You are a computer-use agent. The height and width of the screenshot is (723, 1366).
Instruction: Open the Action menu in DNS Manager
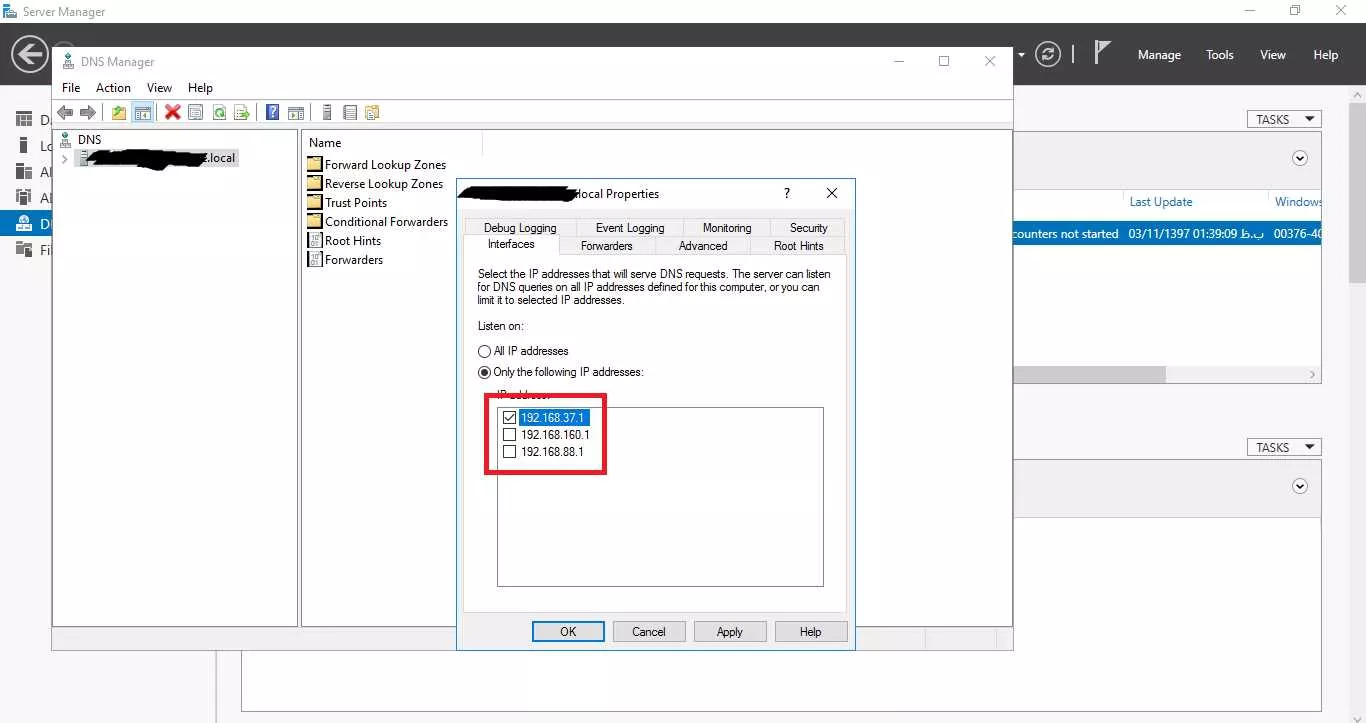(113, 88)
